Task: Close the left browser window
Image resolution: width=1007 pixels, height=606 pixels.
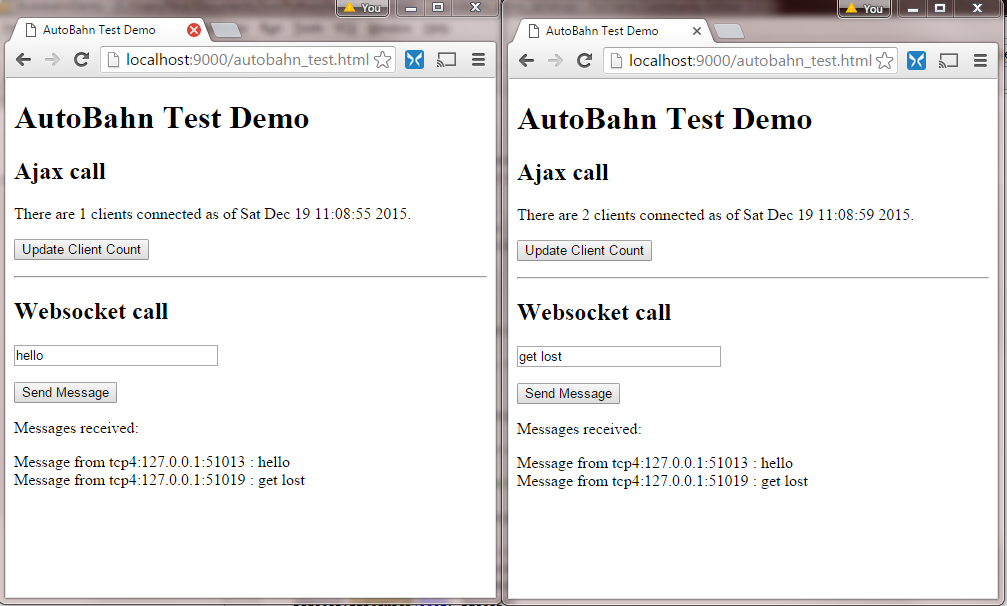Action: pos(475,8)
